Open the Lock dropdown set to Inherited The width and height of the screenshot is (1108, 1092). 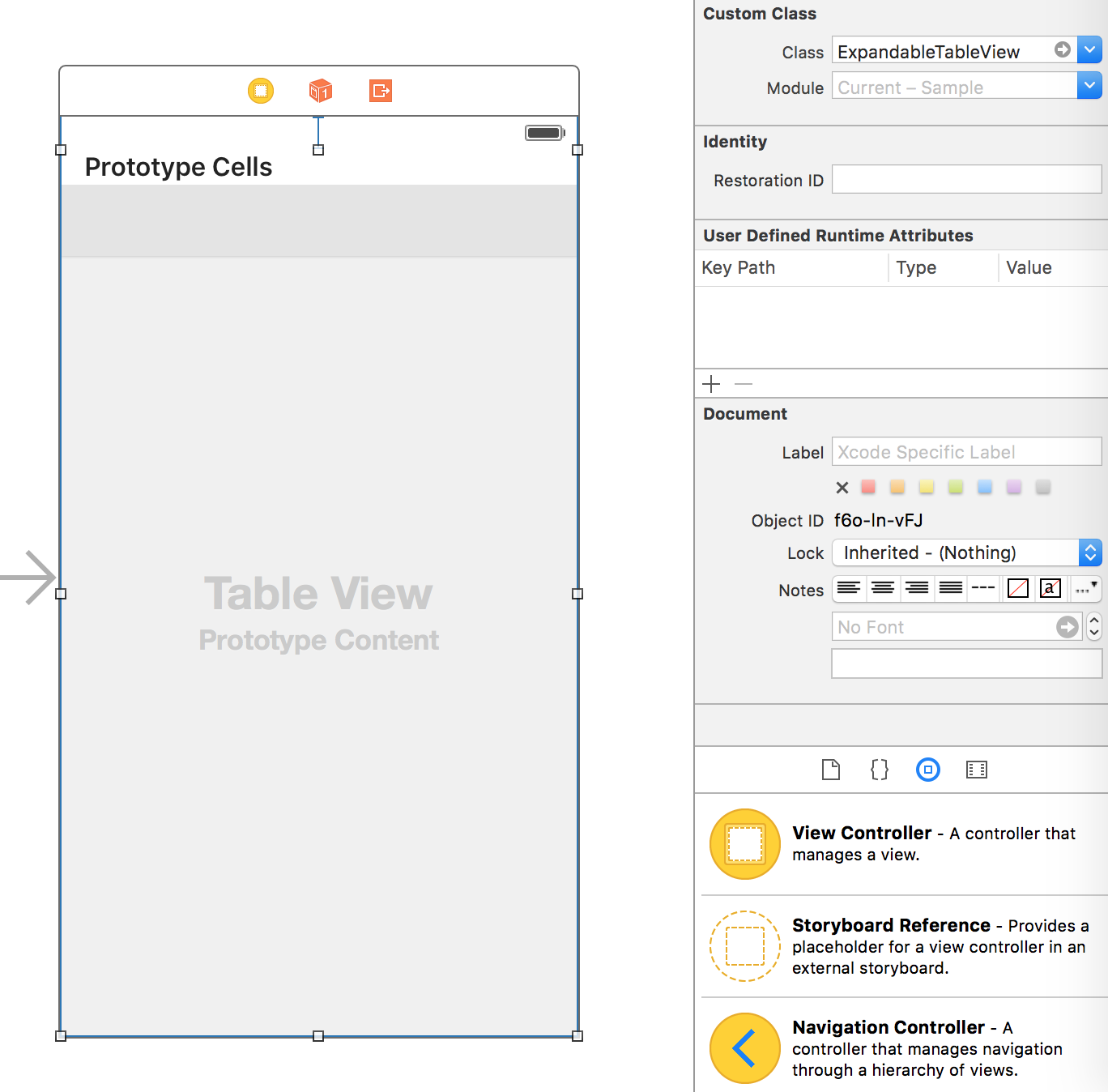(x=1091, y=552)
